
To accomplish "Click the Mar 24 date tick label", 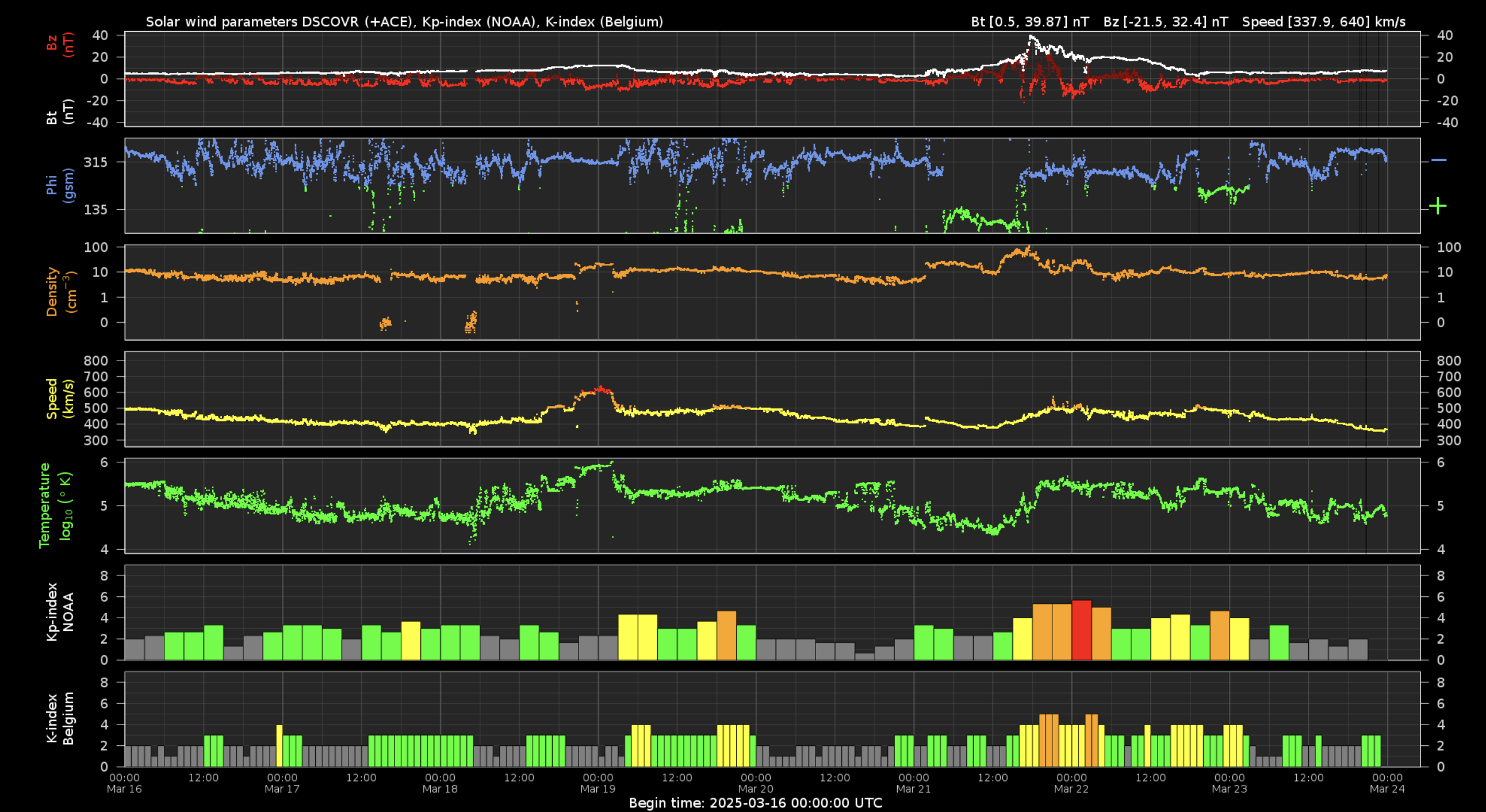I will 1387,788.
